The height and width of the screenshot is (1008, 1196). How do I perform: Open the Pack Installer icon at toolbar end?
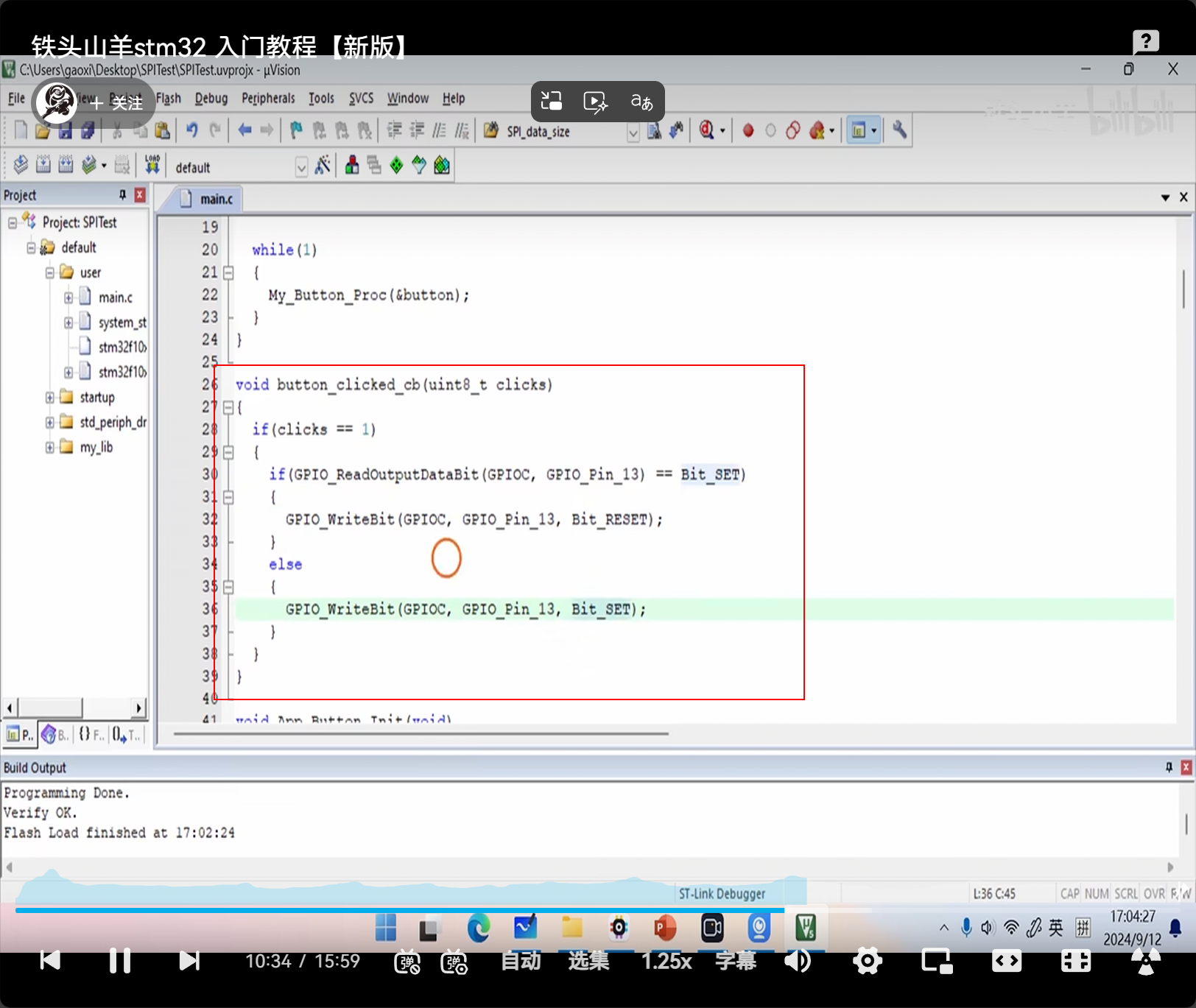coord(442,165)
